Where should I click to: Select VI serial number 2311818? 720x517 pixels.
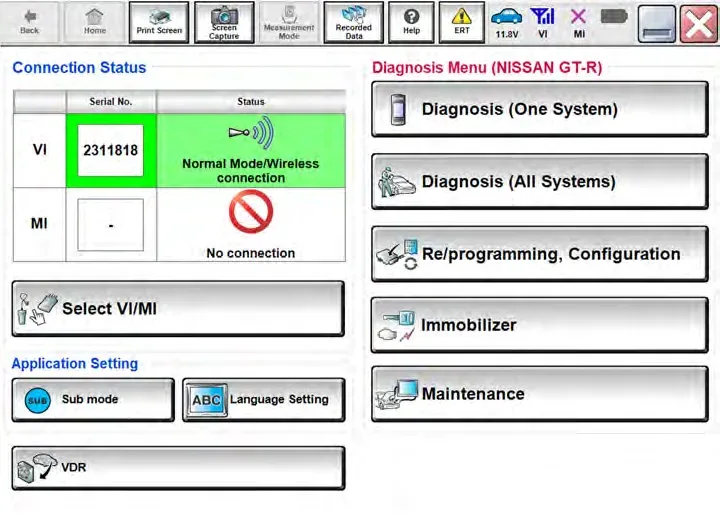111,150
